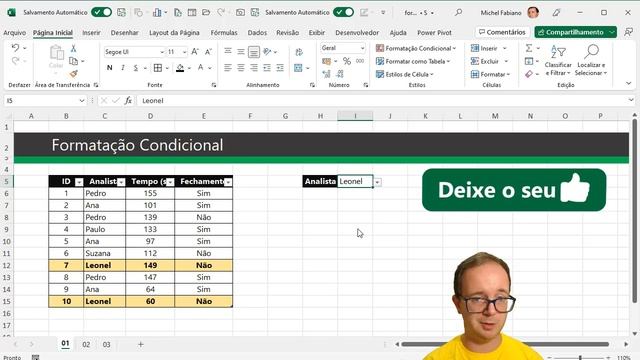Open the Tempo column filter dropdown

(170, 182)
